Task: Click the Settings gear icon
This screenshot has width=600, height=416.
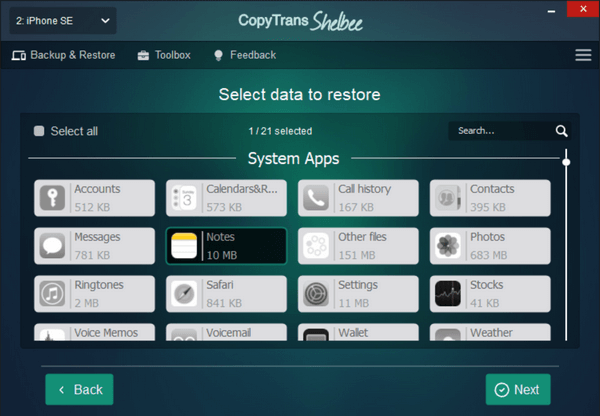Action: click(x=316, y=294)
